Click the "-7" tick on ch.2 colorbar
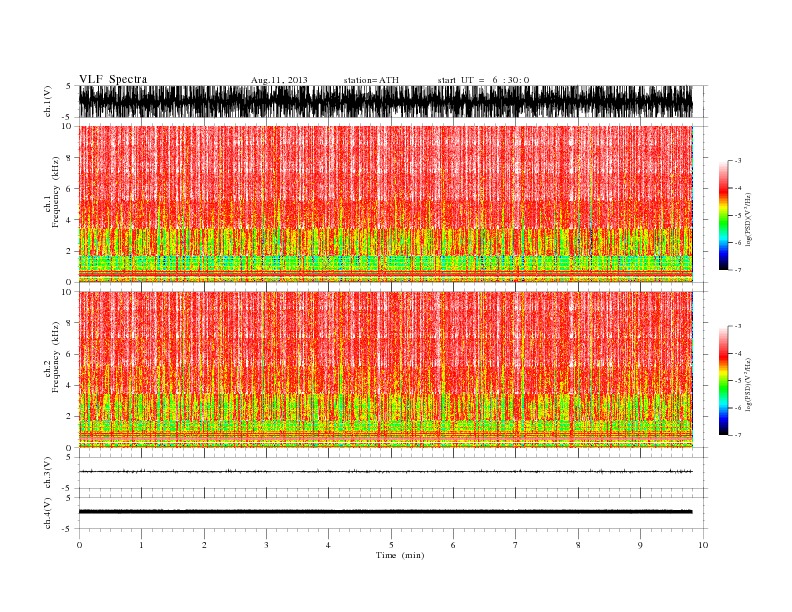792x612 pixels. point(737,435)
